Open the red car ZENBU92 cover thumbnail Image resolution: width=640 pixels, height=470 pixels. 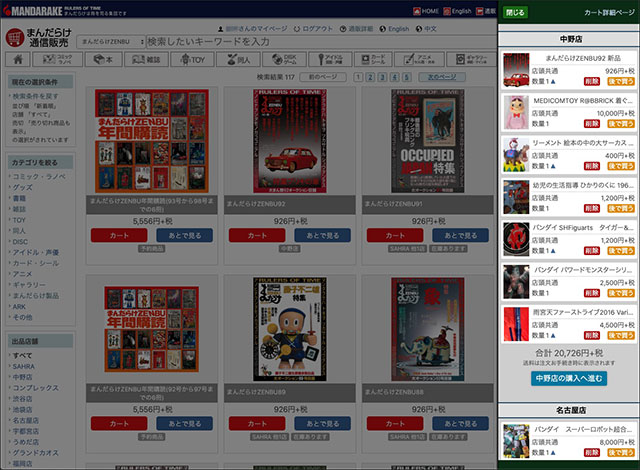[x=289, y=141]
